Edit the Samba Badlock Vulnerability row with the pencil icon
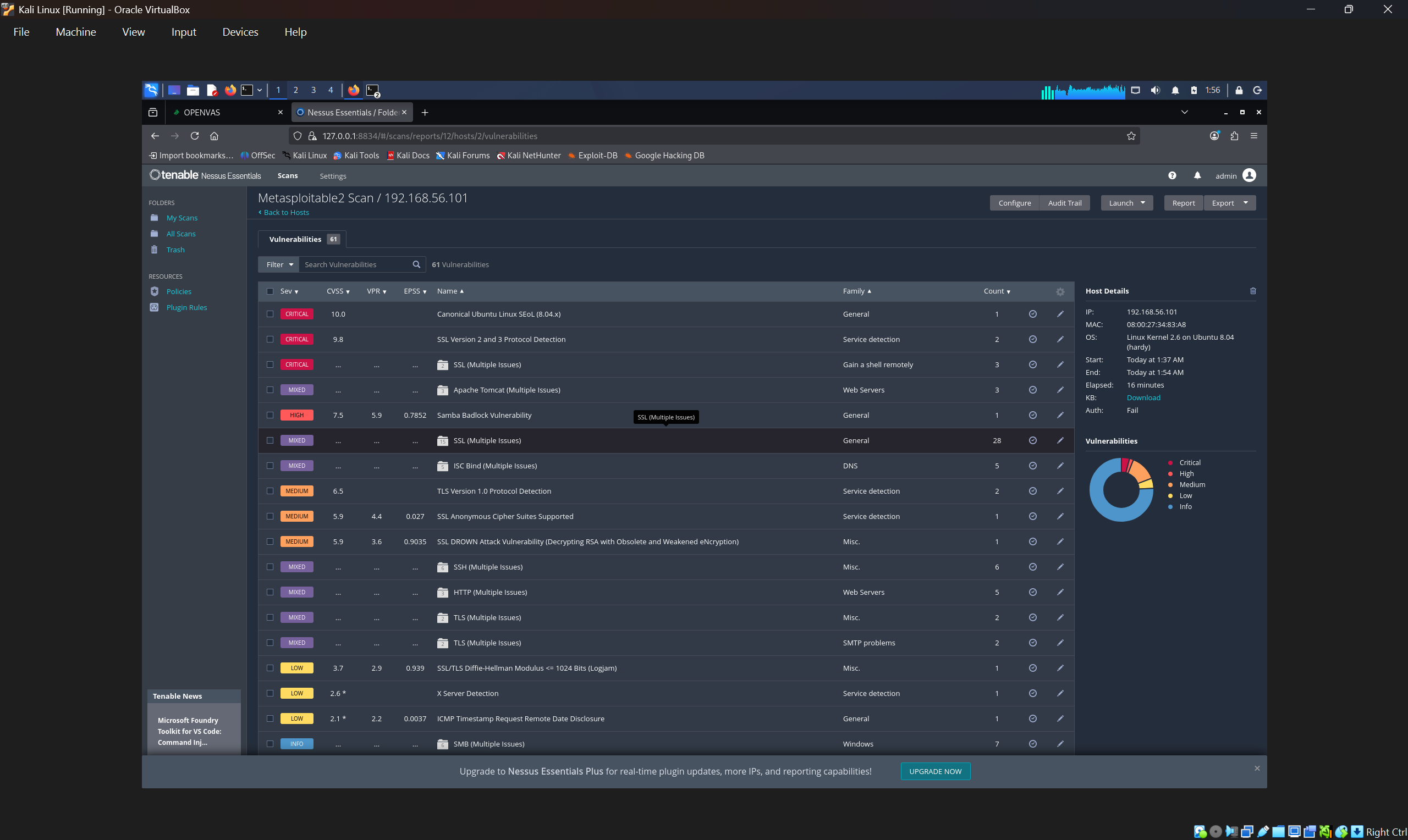The image size is (1408, 840). (x=1060, y=415)
